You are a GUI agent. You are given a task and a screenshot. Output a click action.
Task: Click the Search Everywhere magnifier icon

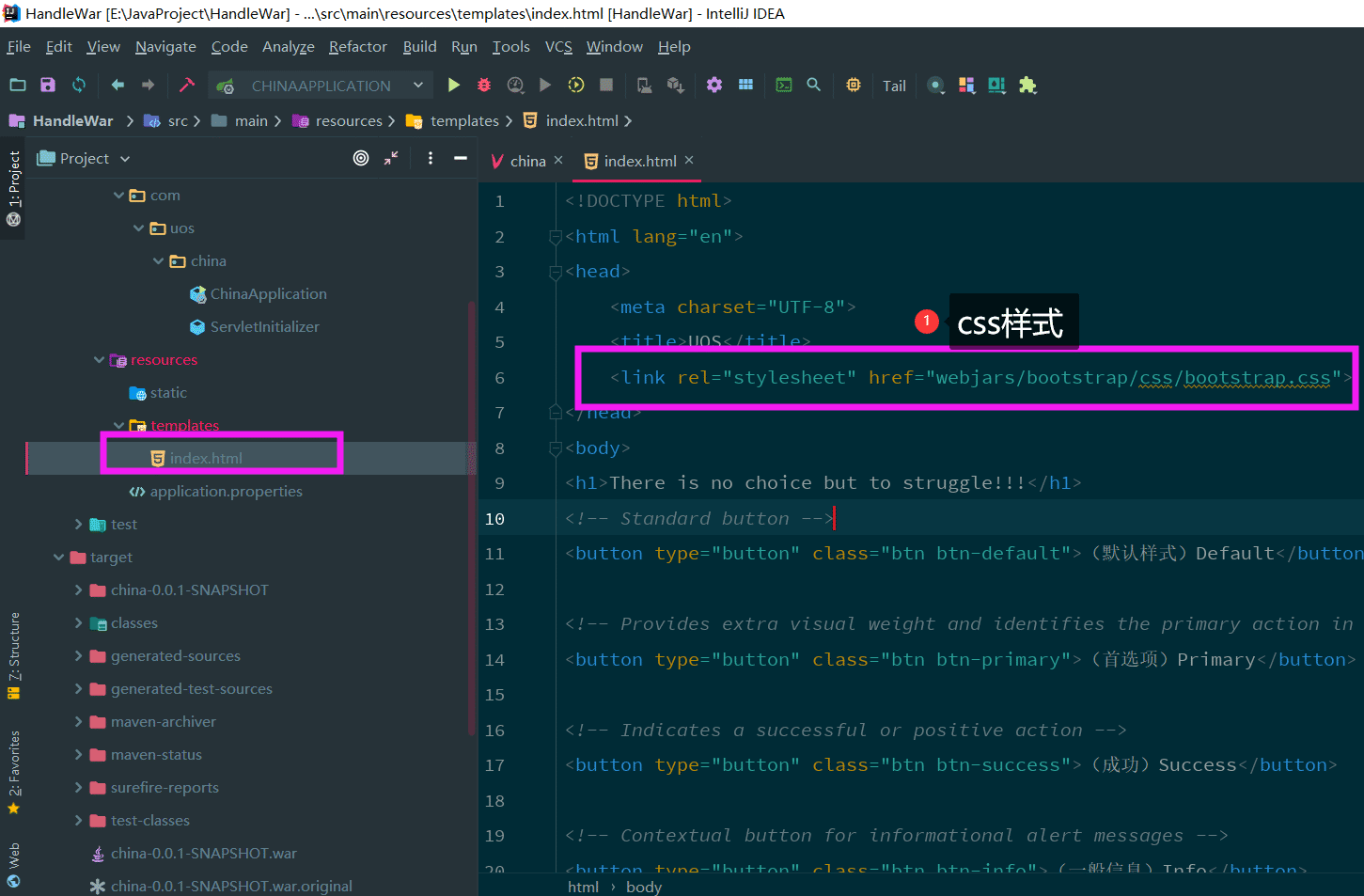pyautogui.click(x=814, y=85)
